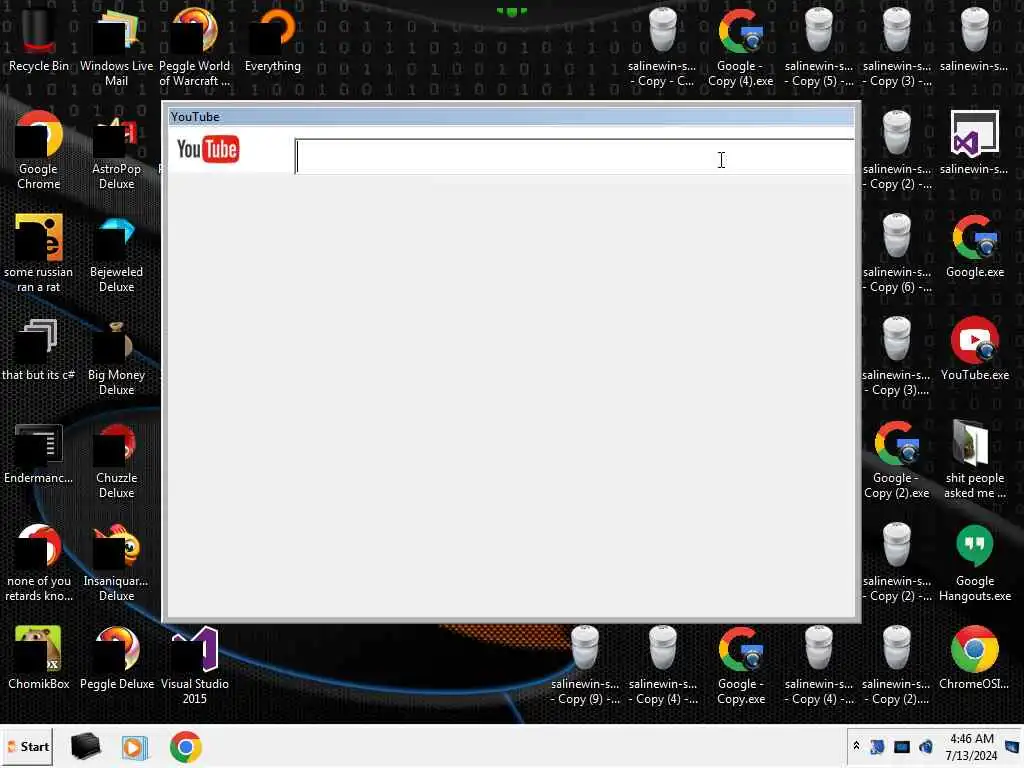
Task: Select Insaniquar... Deluxe desktop icon
Action: click(116, 562)
